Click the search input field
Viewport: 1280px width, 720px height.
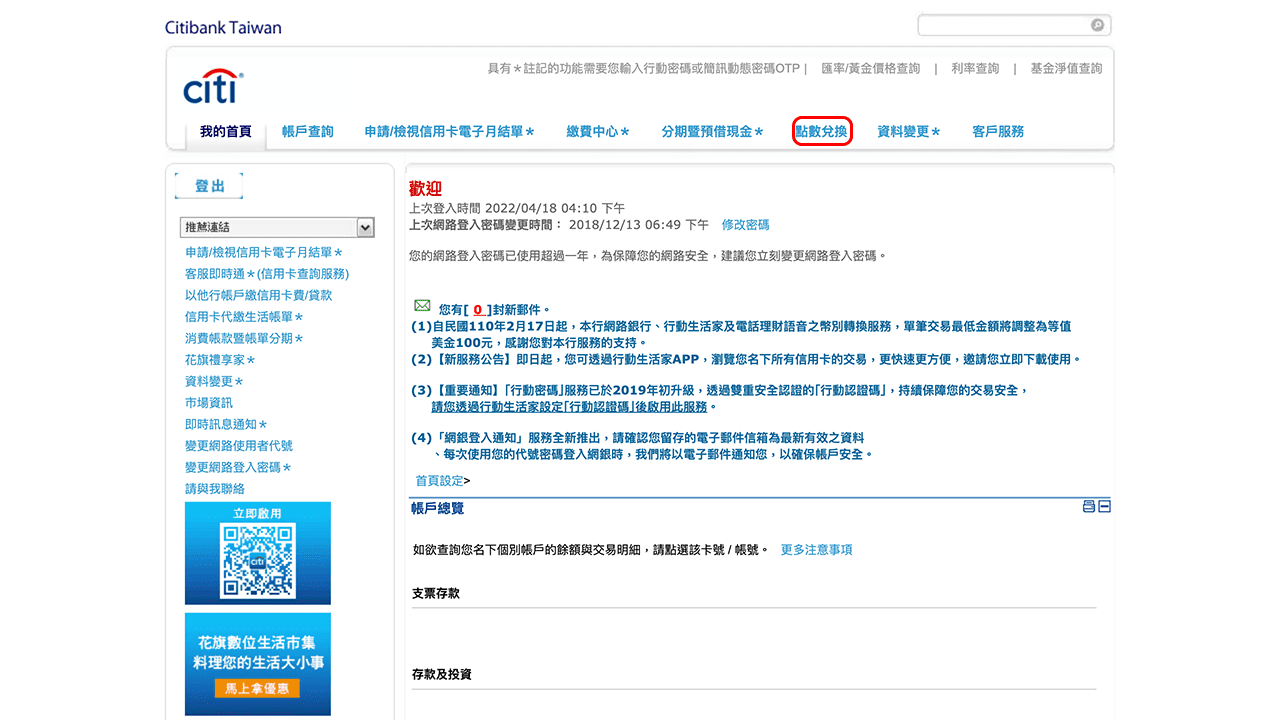tap(1003, 25)
